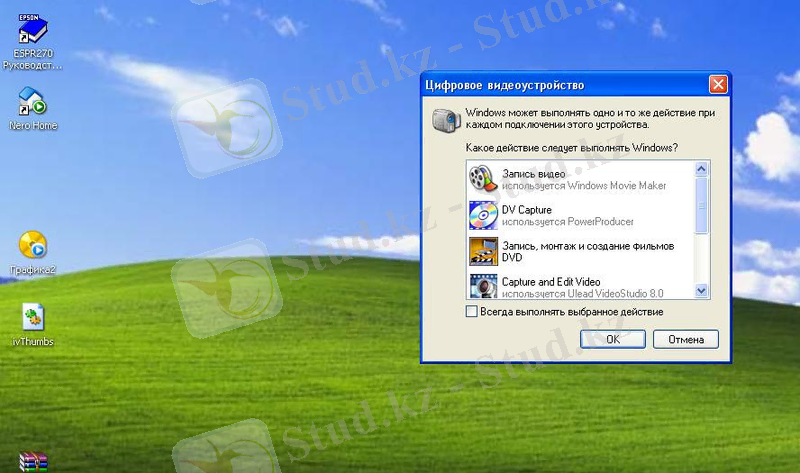Open the ivThumbs desktop file
The width and height of the screenshot is (800, 473).
[x=33, y=325]
